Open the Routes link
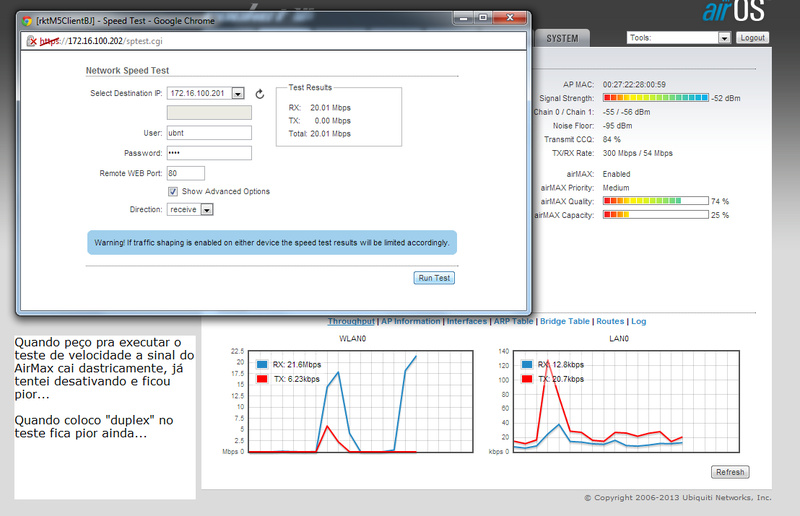 (610, 321)
